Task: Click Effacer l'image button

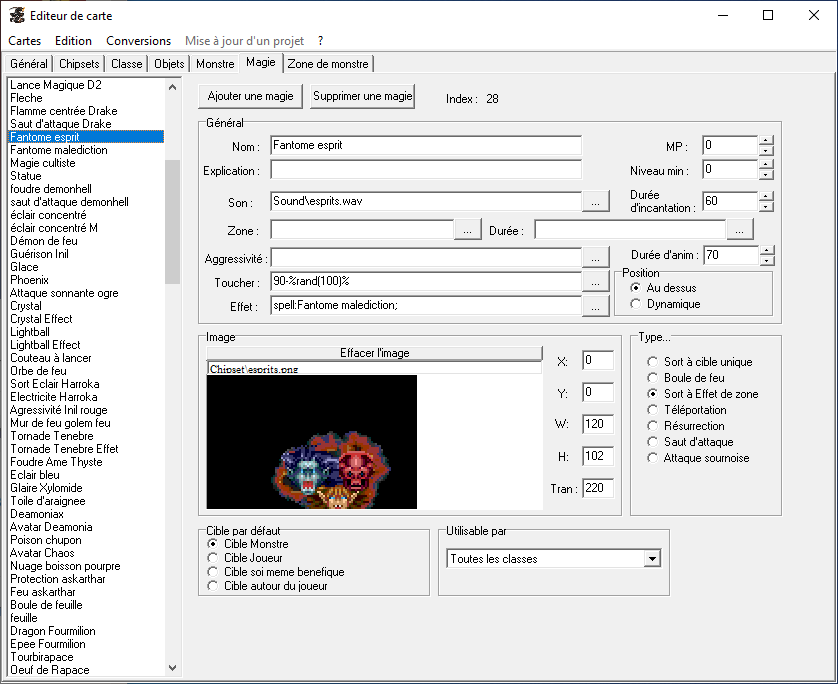Action: click(x=374, y=353)
